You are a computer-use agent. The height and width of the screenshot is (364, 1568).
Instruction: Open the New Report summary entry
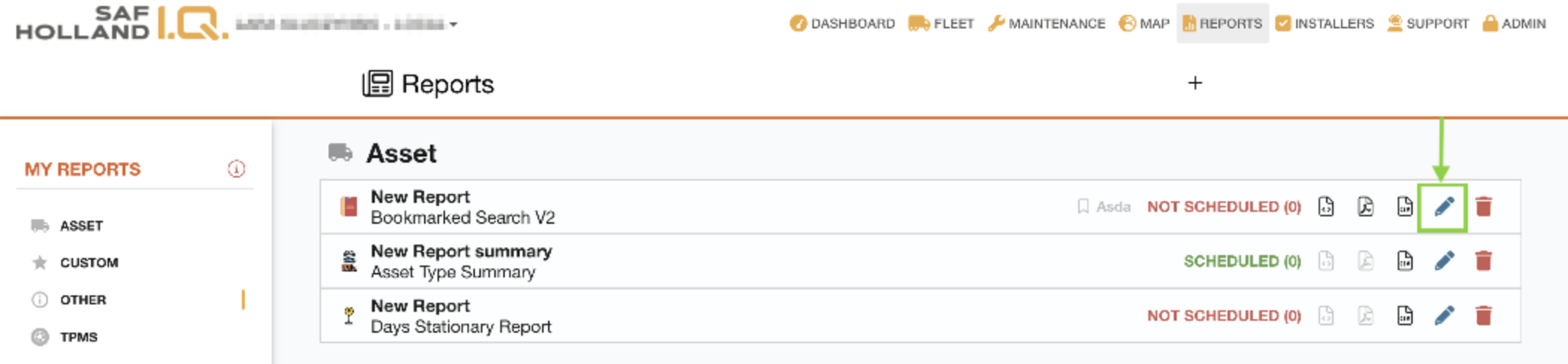coord(461,252)
